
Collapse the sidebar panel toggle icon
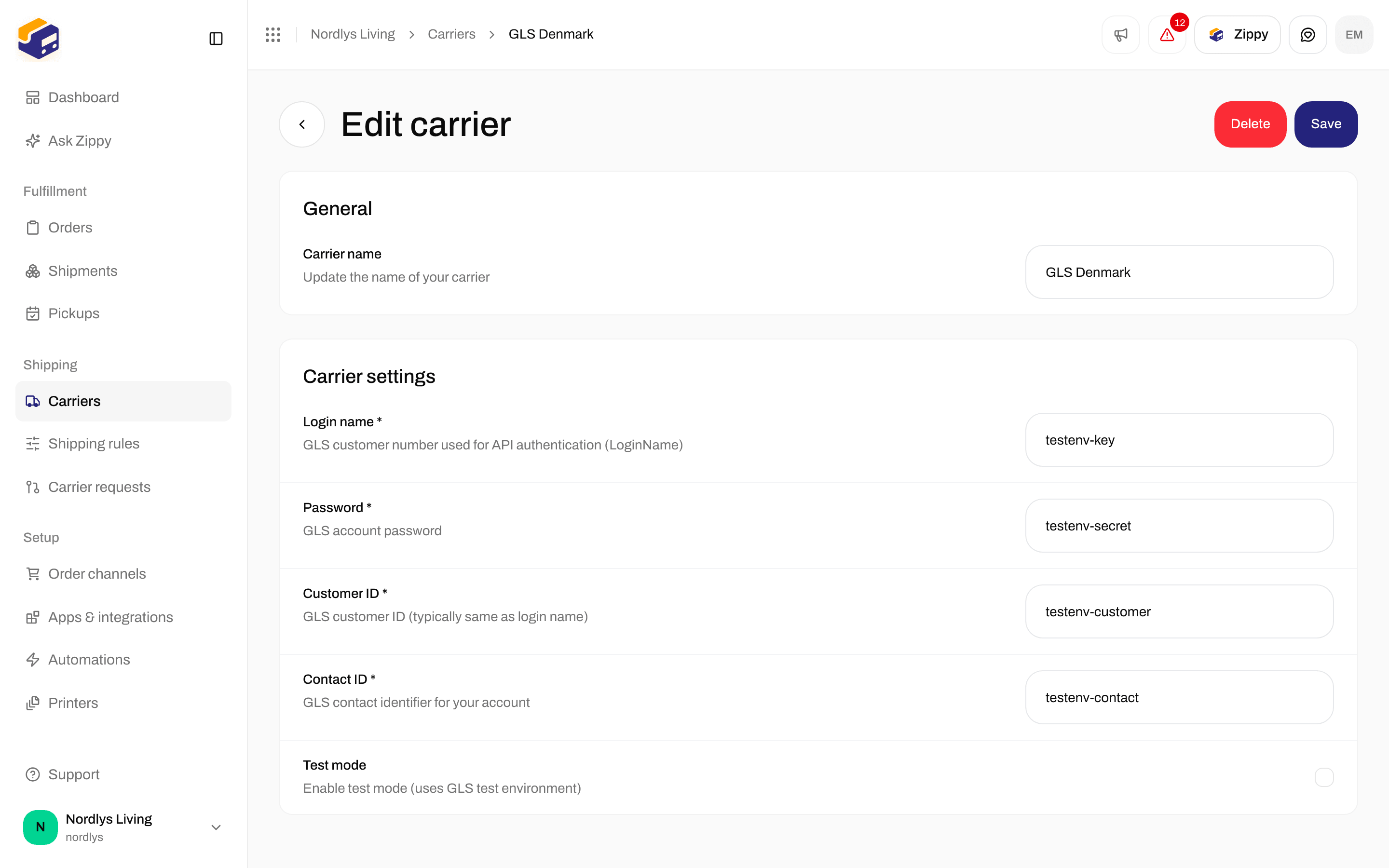[216, 39]
